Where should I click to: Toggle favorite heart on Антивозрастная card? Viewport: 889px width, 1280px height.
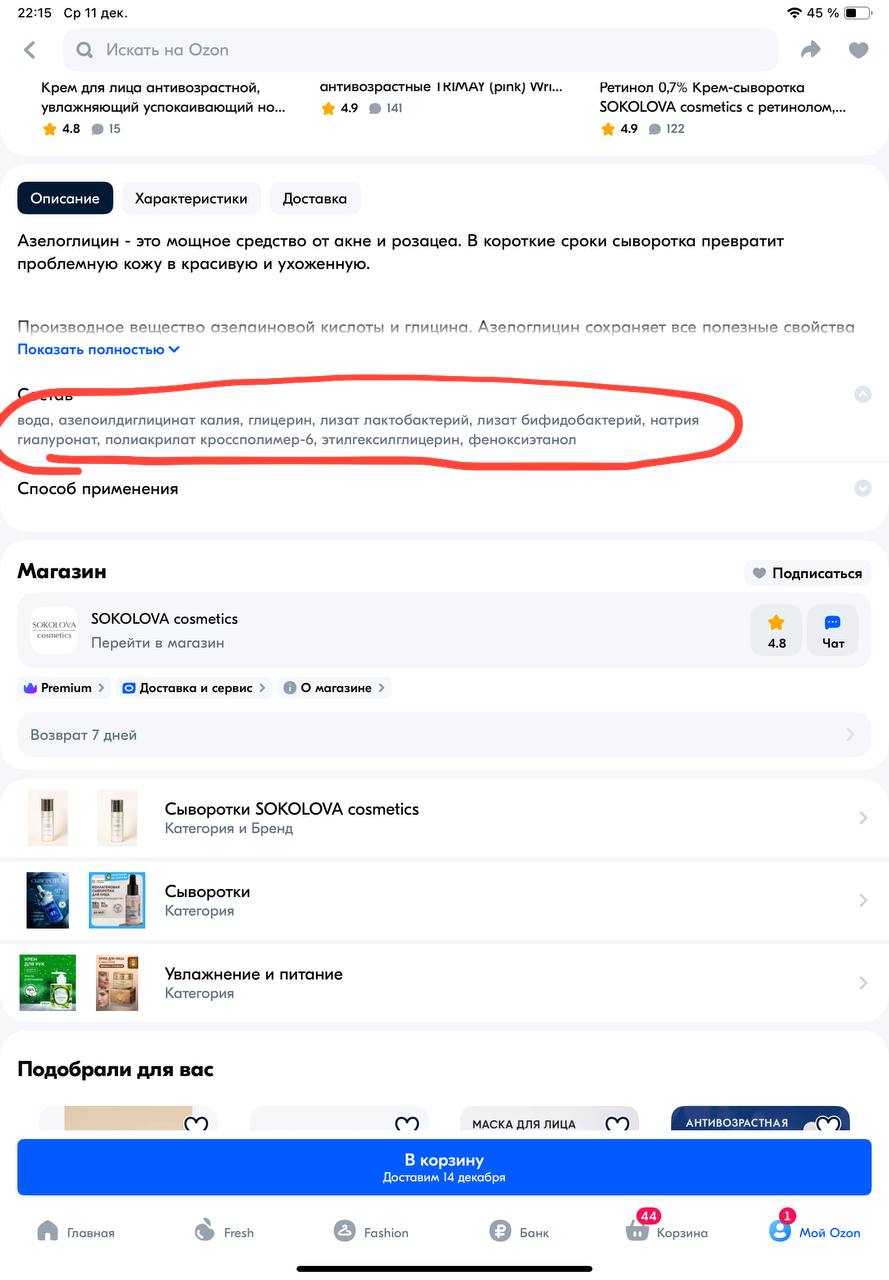click(x=828, y=1124)
